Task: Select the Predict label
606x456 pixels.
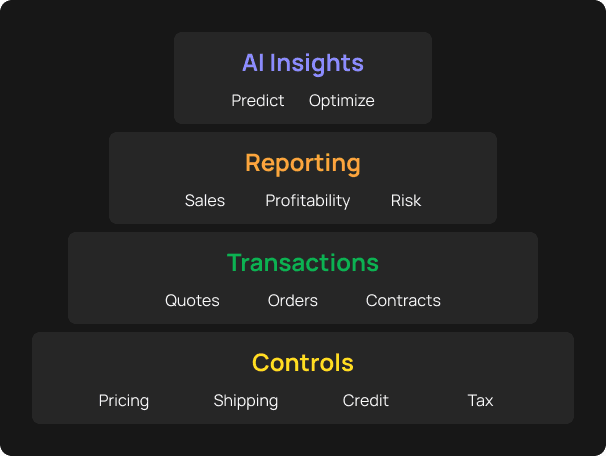Action: 258,101
